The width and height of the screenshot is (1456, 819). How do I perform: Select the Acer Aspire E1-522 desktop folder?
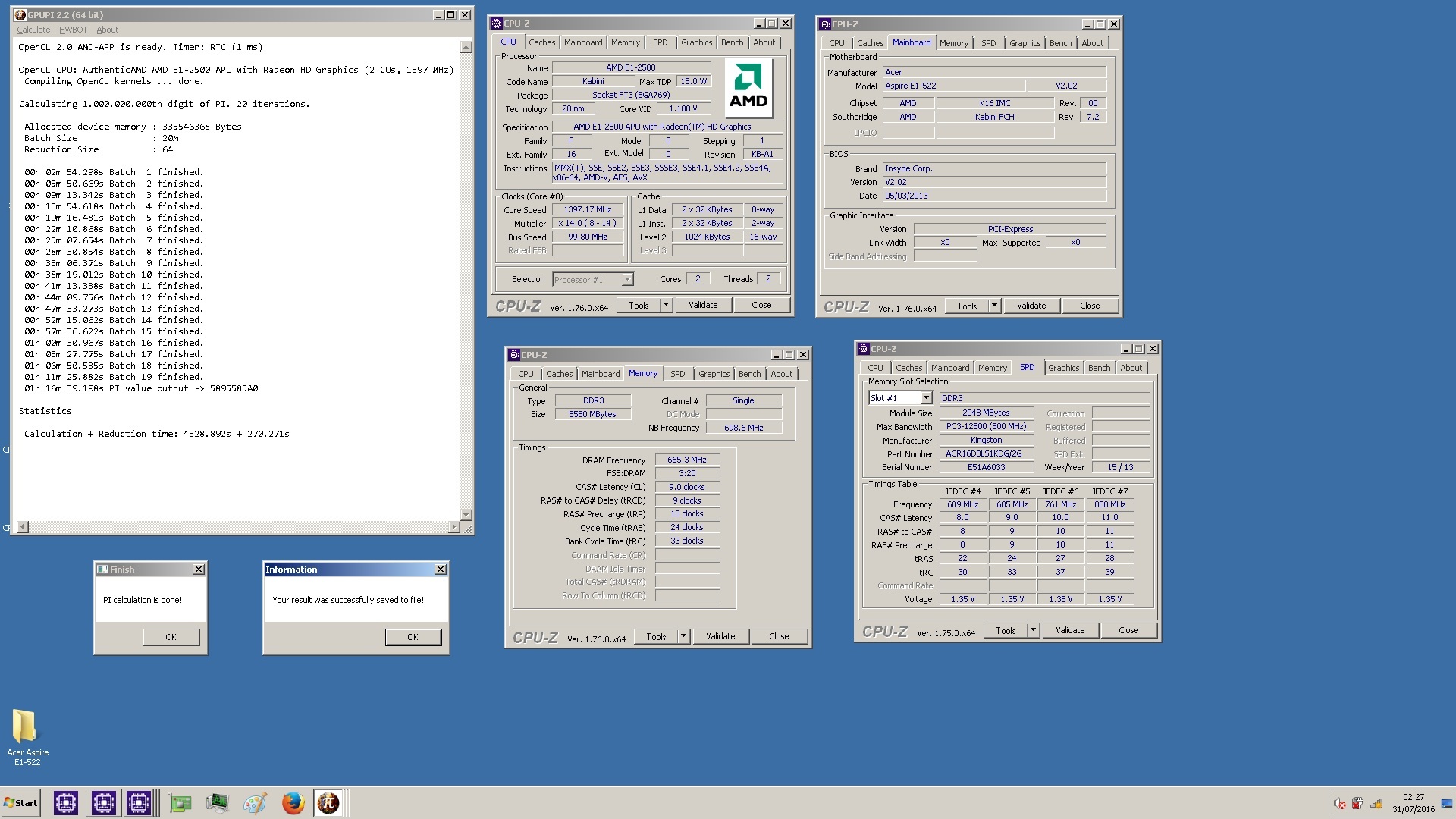coord(27,737)
